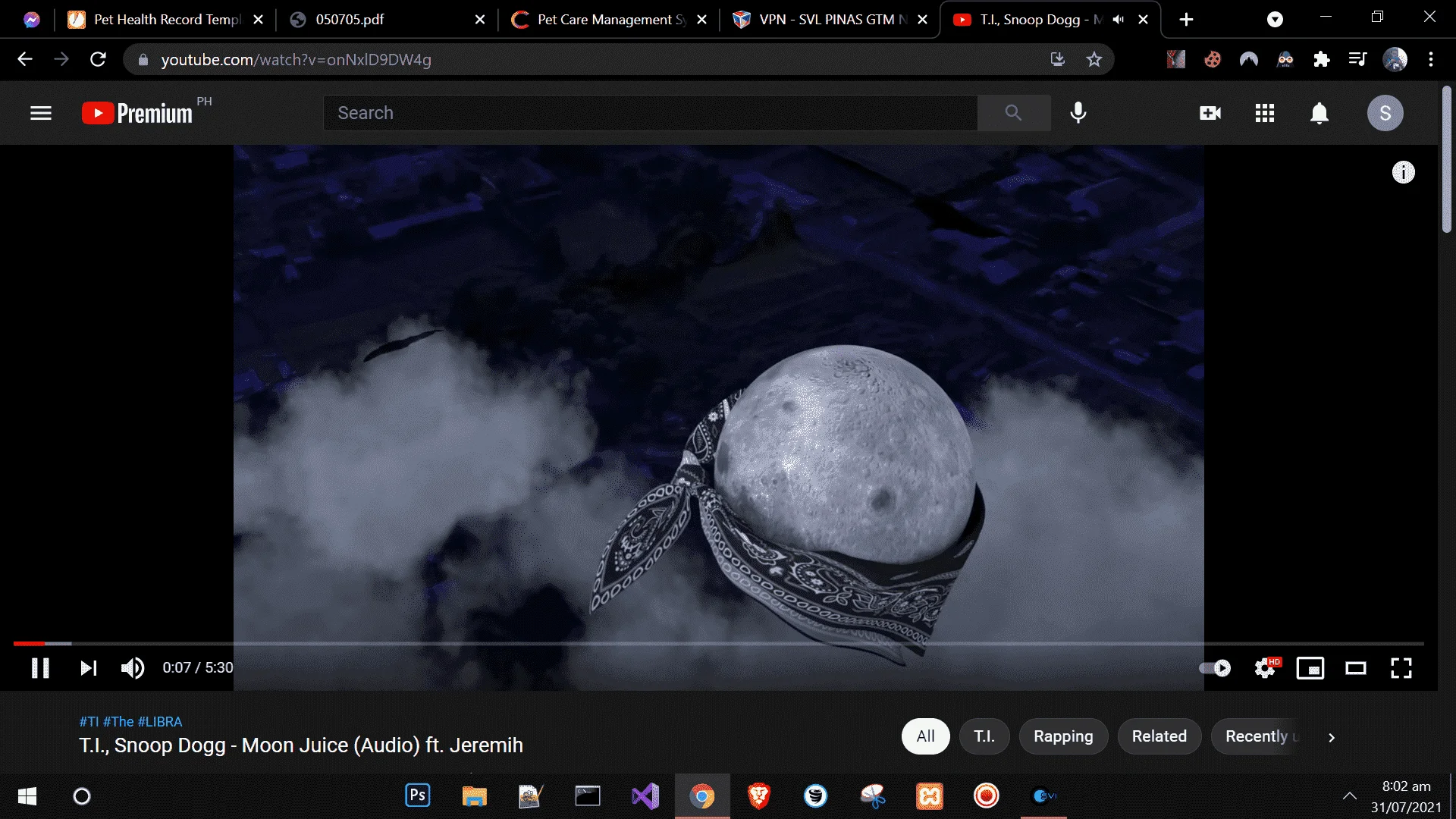Open the tab search dropdown
This screenshot has height=819, width=1456.
1275,20
